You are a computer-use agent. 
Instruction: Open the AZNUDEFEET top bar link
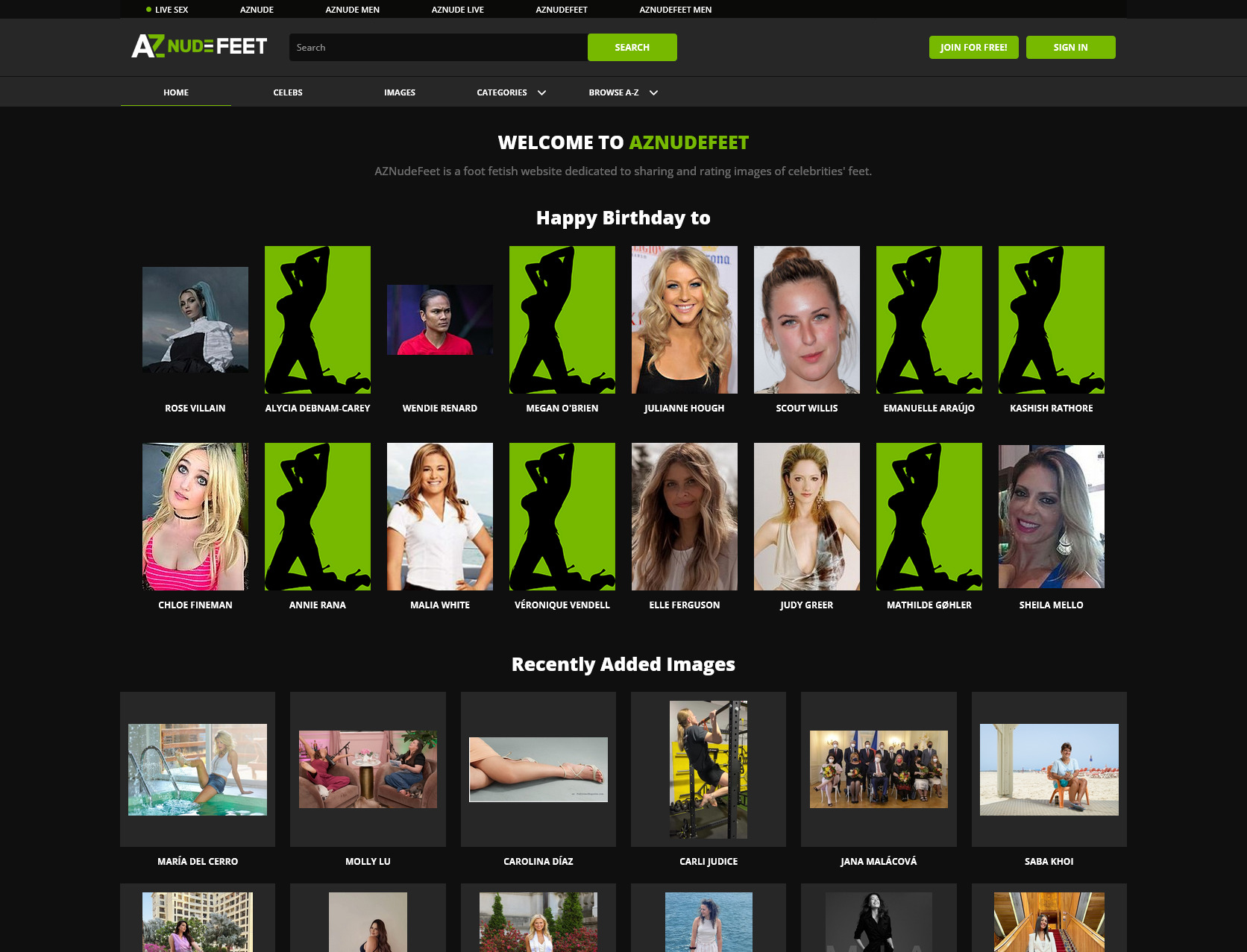[561, 10]
